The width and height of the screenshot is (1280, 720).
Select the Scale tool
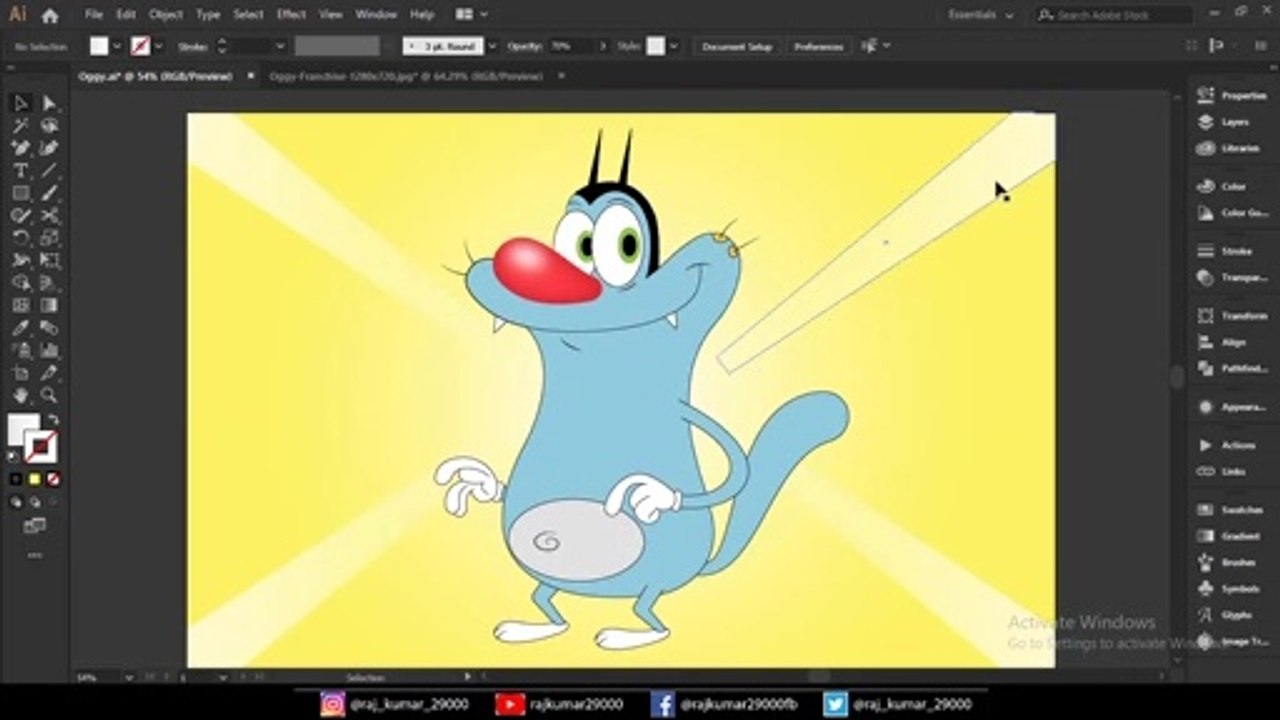point(49,238)
